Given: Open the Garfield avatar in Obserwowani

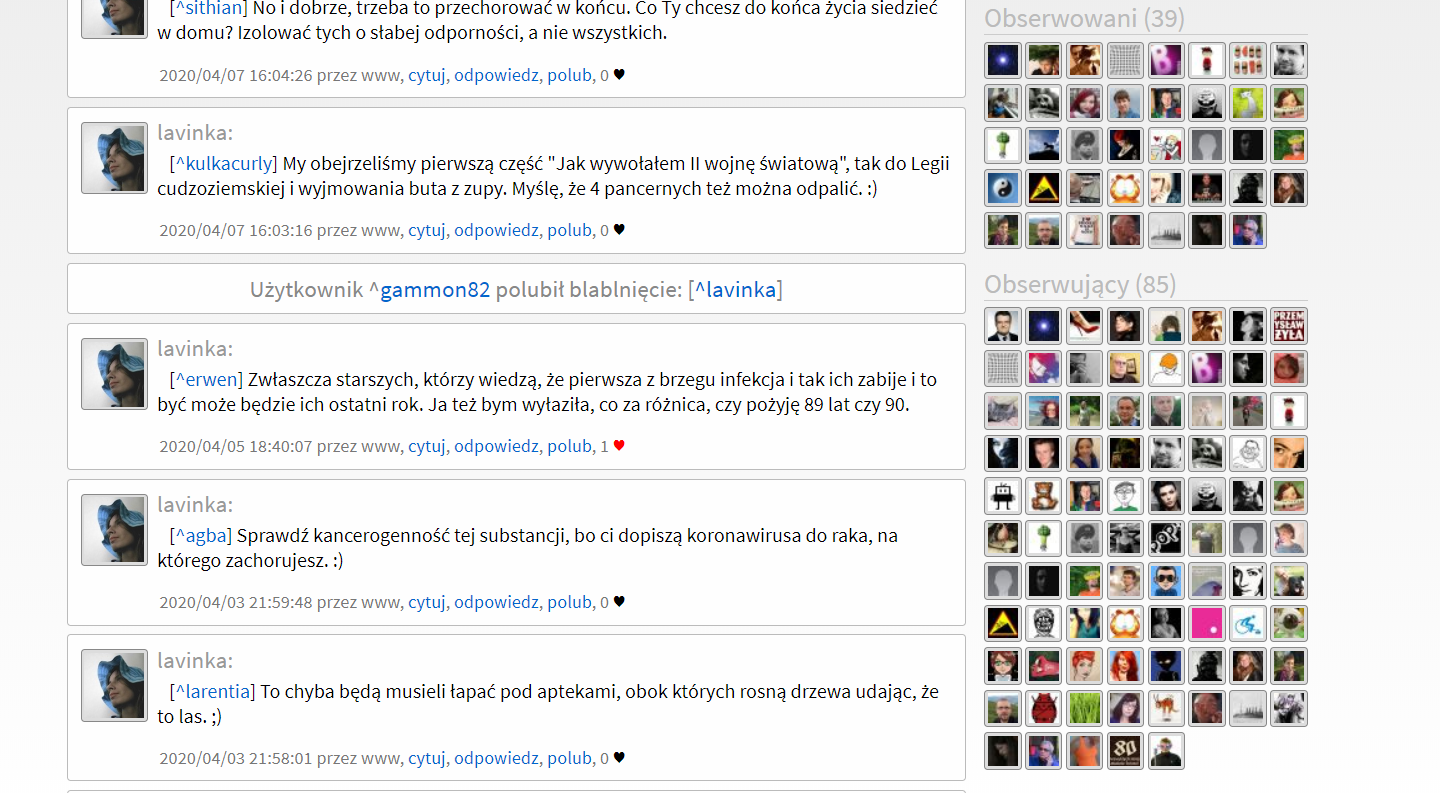Looking at the screenshot, I should [x=1125, y=188].
